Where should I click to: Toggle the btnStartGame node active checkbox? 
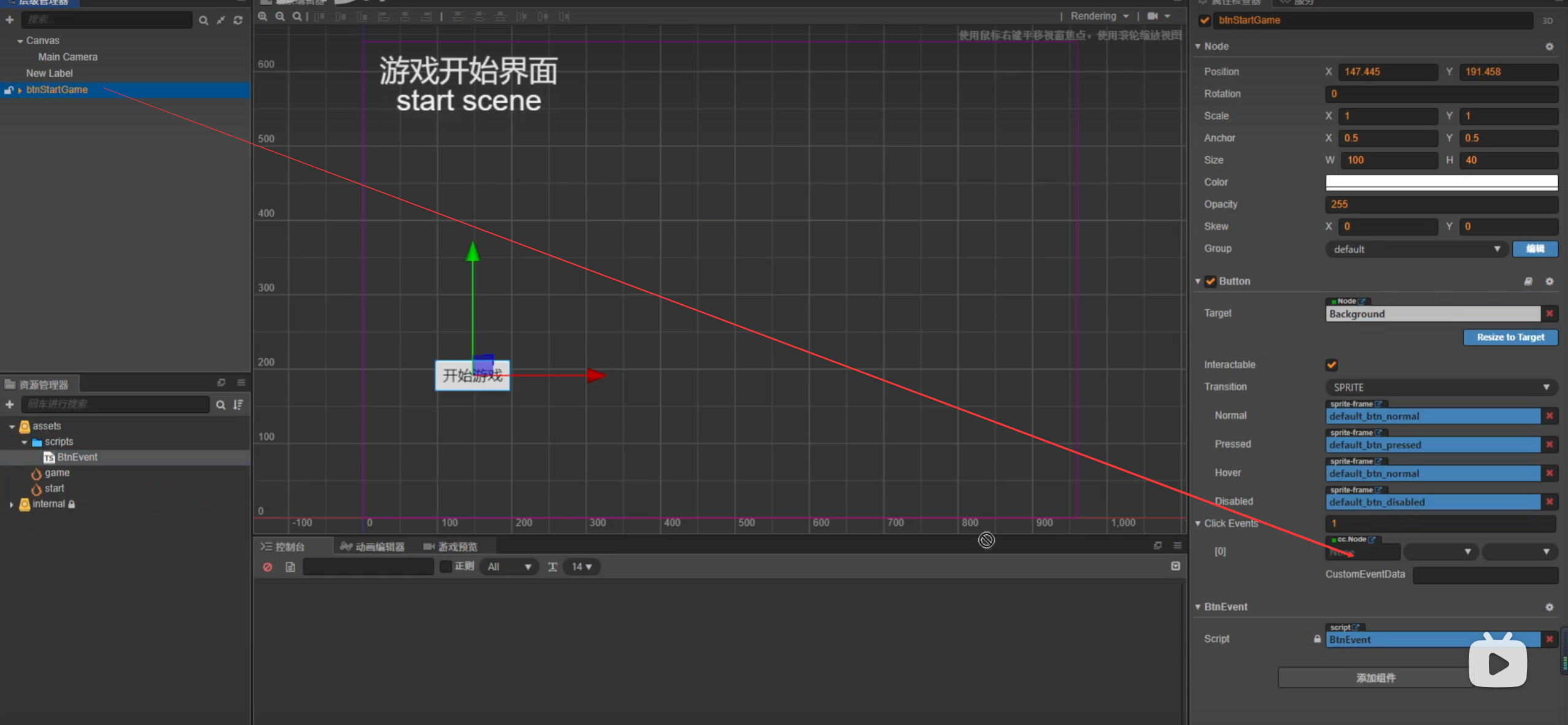[1205, 20]
